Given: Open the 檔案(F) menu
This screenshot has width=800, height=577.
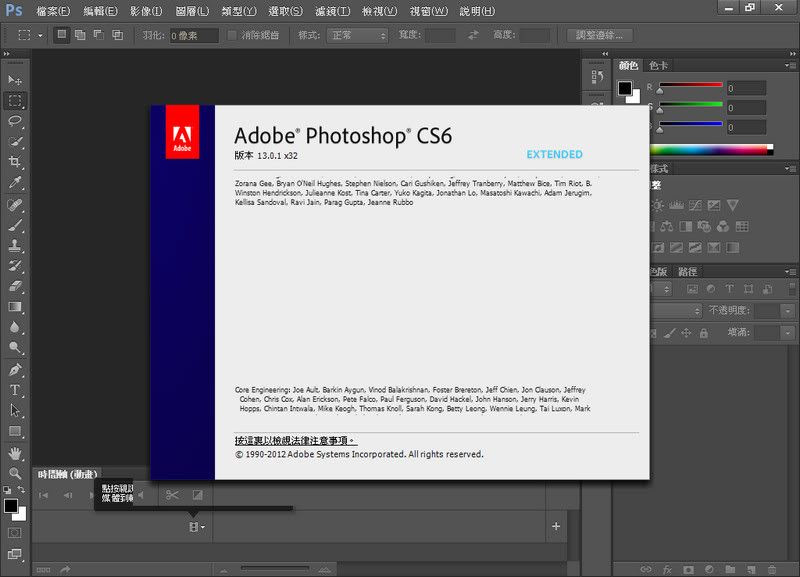Looking at the screenshot, I should tap(53, 11).
